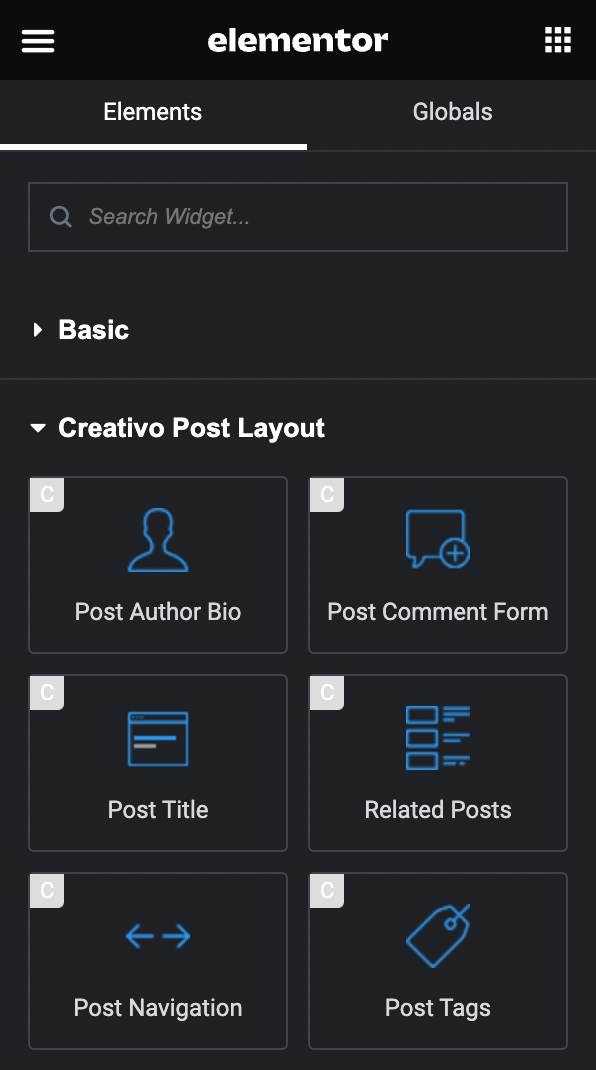The image size is (596, 1070).
Task: Select the Post Navigation arrows icon
Action: click(158, 936)
